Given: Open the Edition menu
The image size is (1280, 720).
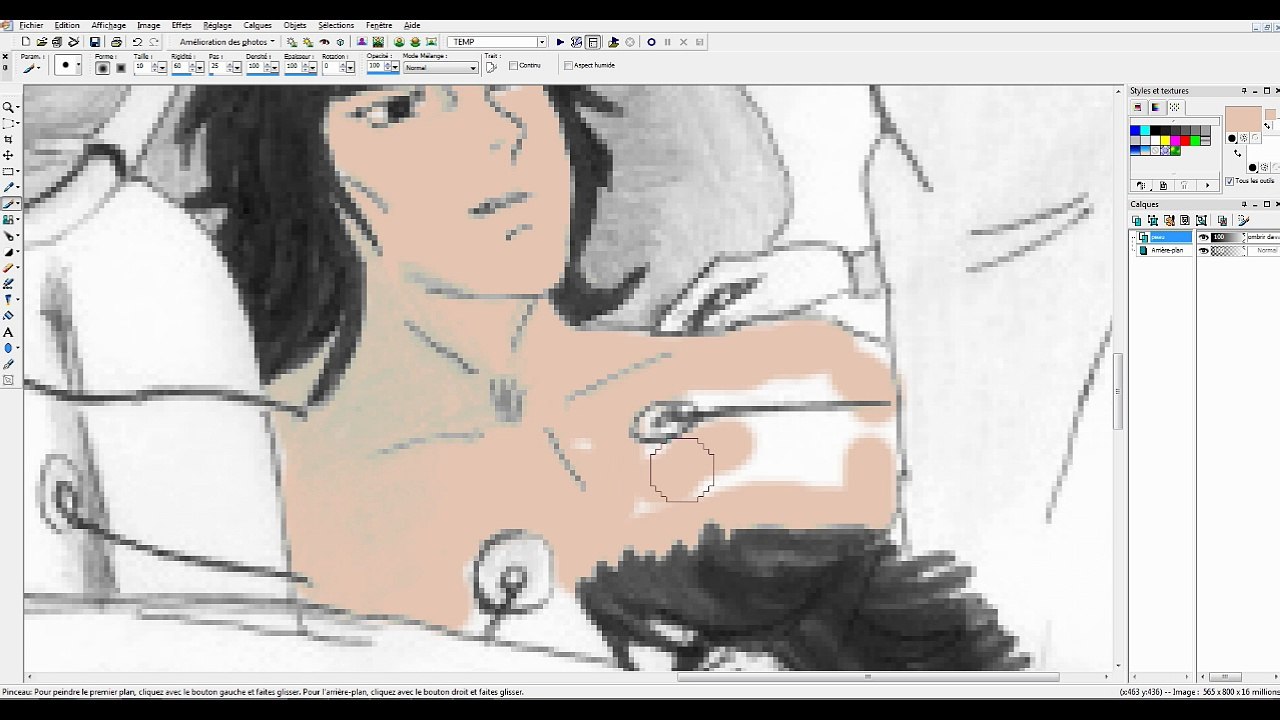Looking at the screenshot, I should click(67, 25).
